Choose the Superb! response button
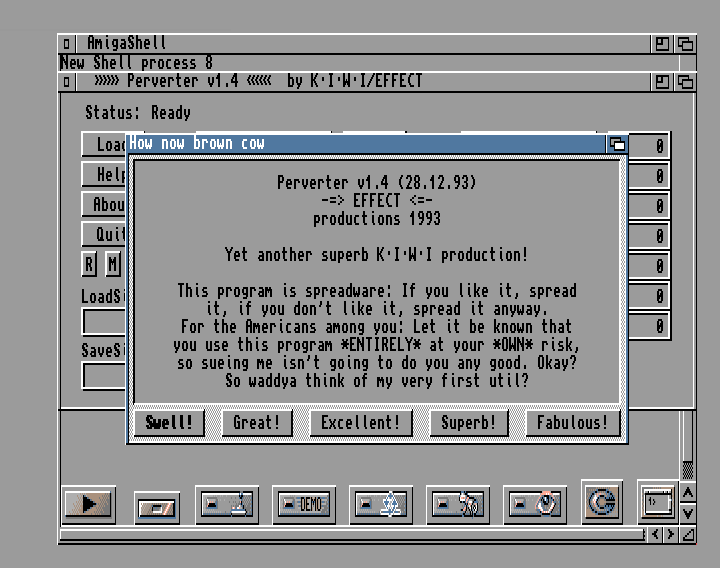 [x=468, y=423]
